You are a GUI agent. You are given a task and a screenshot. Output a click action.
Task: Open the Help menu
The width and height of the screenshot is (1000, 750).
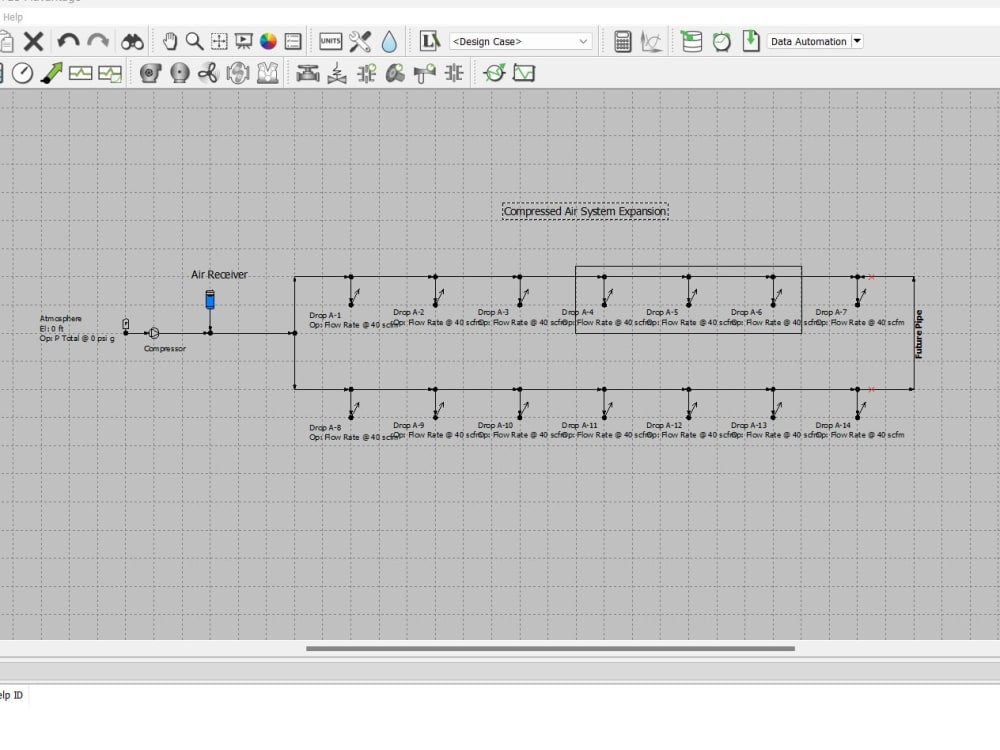(x=13, y=17)
